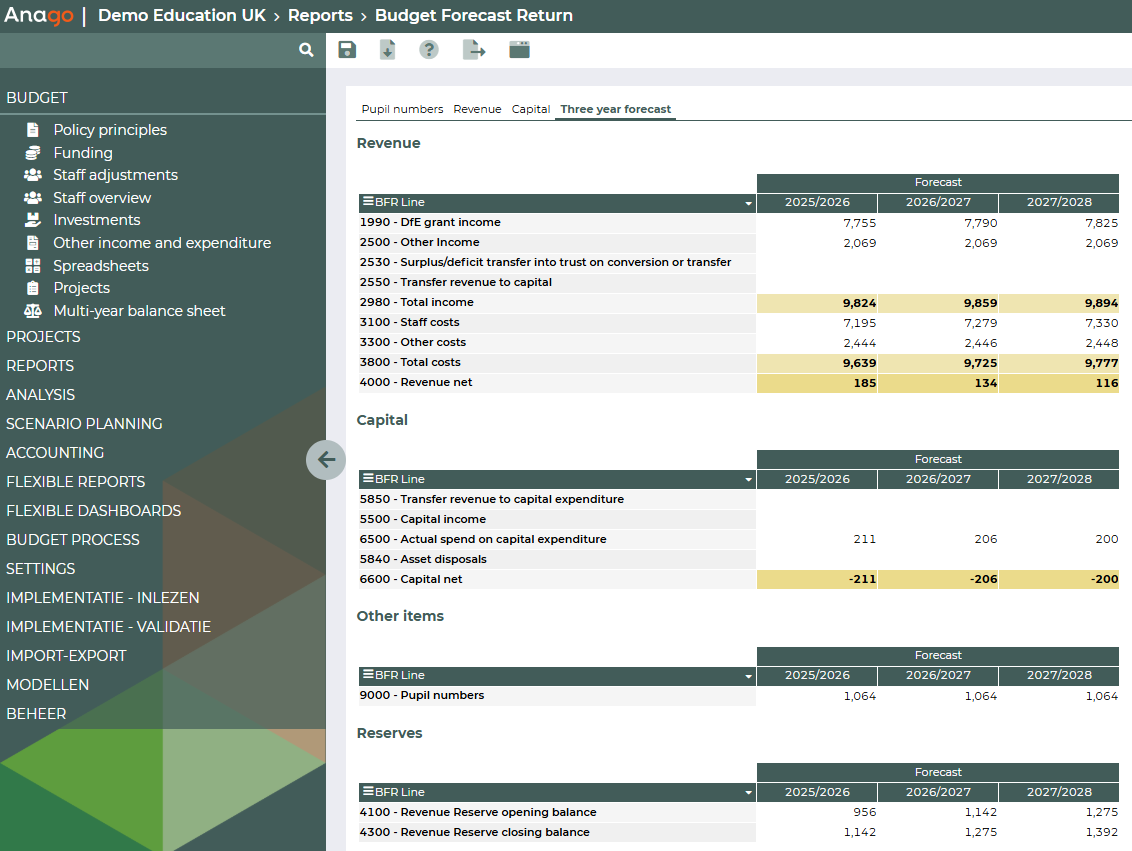The height and width of the screenshot is (851, 1132).
Task: Expand the PROJECTS sidebar section
Action: [x=43, y=337]
